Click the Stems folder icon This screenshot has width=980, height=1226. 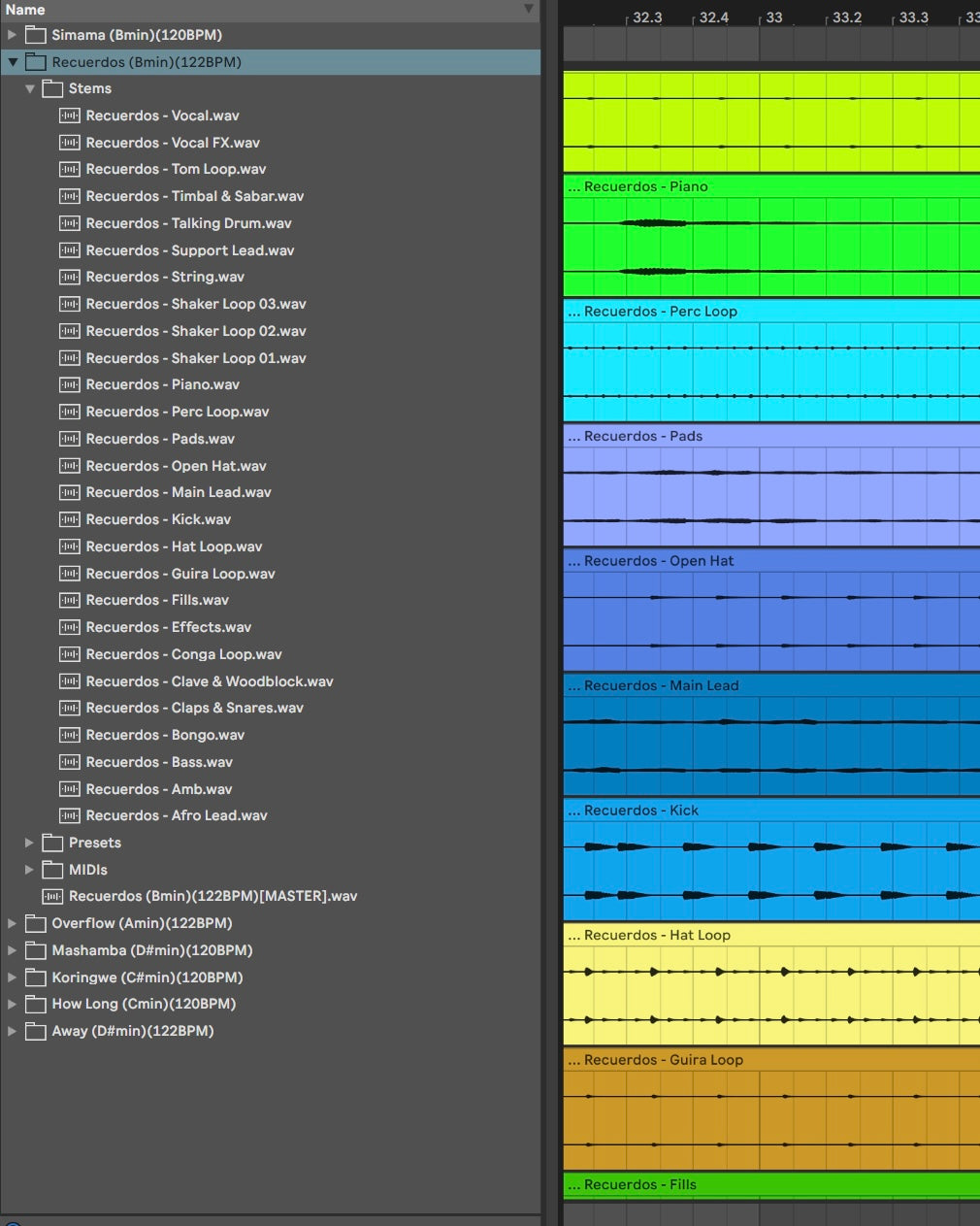(x=52, y=88)
